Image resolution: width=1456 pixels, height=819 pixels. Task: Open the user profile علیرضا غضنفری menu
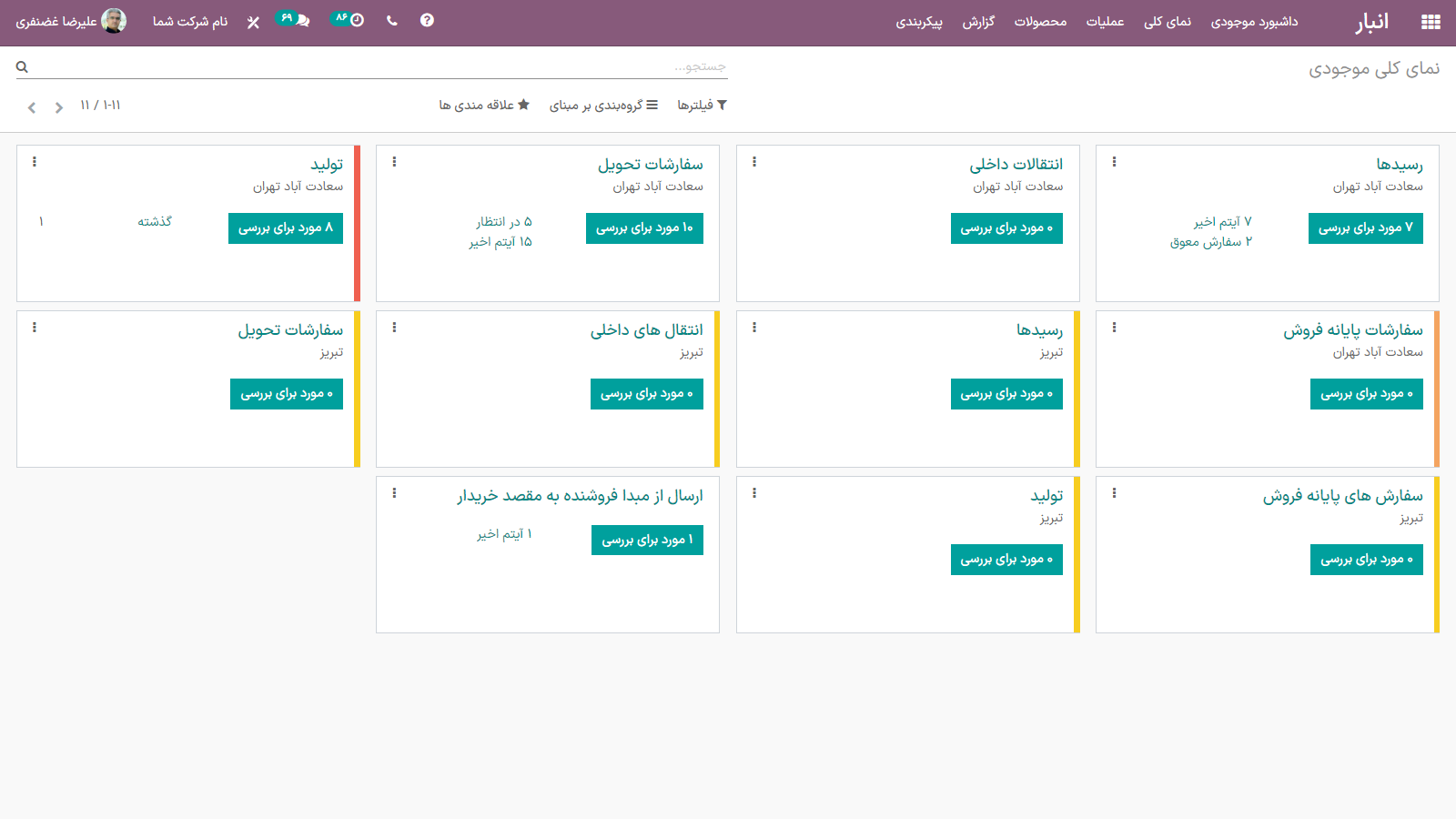click(x=71, y=21)
